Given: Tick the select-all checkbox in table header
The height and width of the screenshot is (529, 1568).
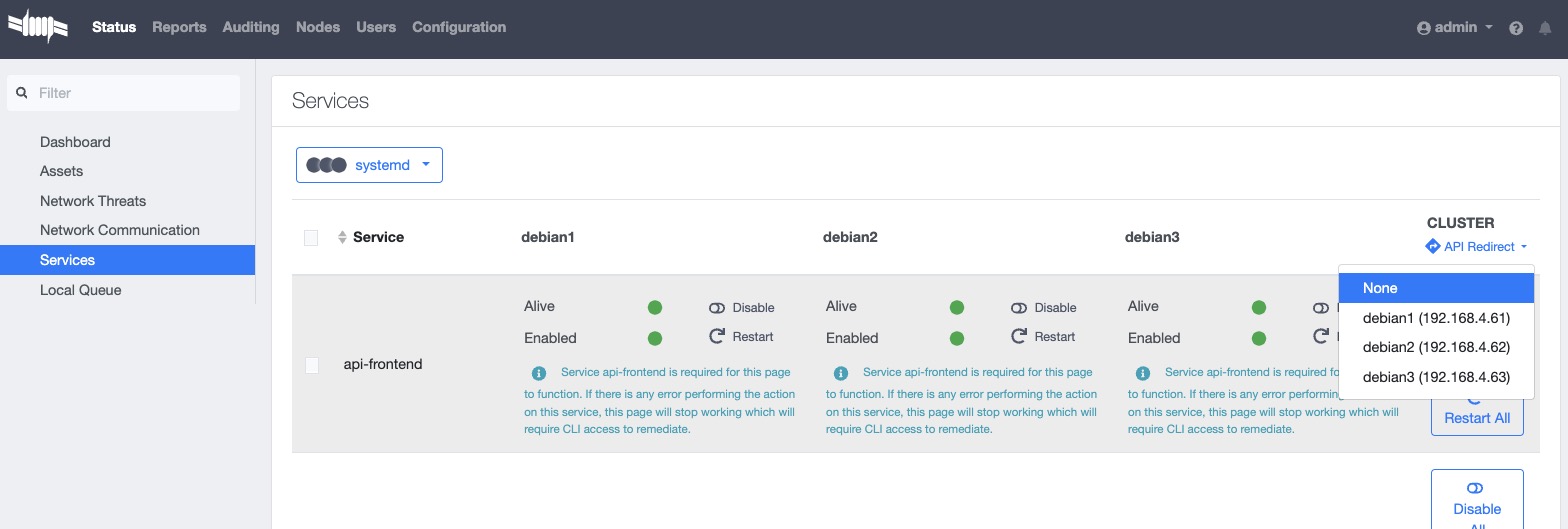Looking at the screenshot, I should [311, 237].
